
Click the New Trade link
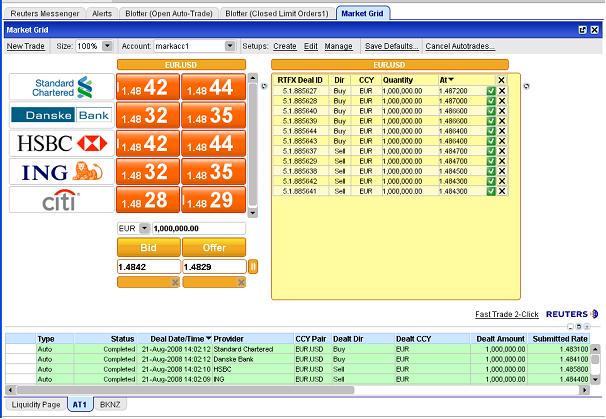coord(26,46)
